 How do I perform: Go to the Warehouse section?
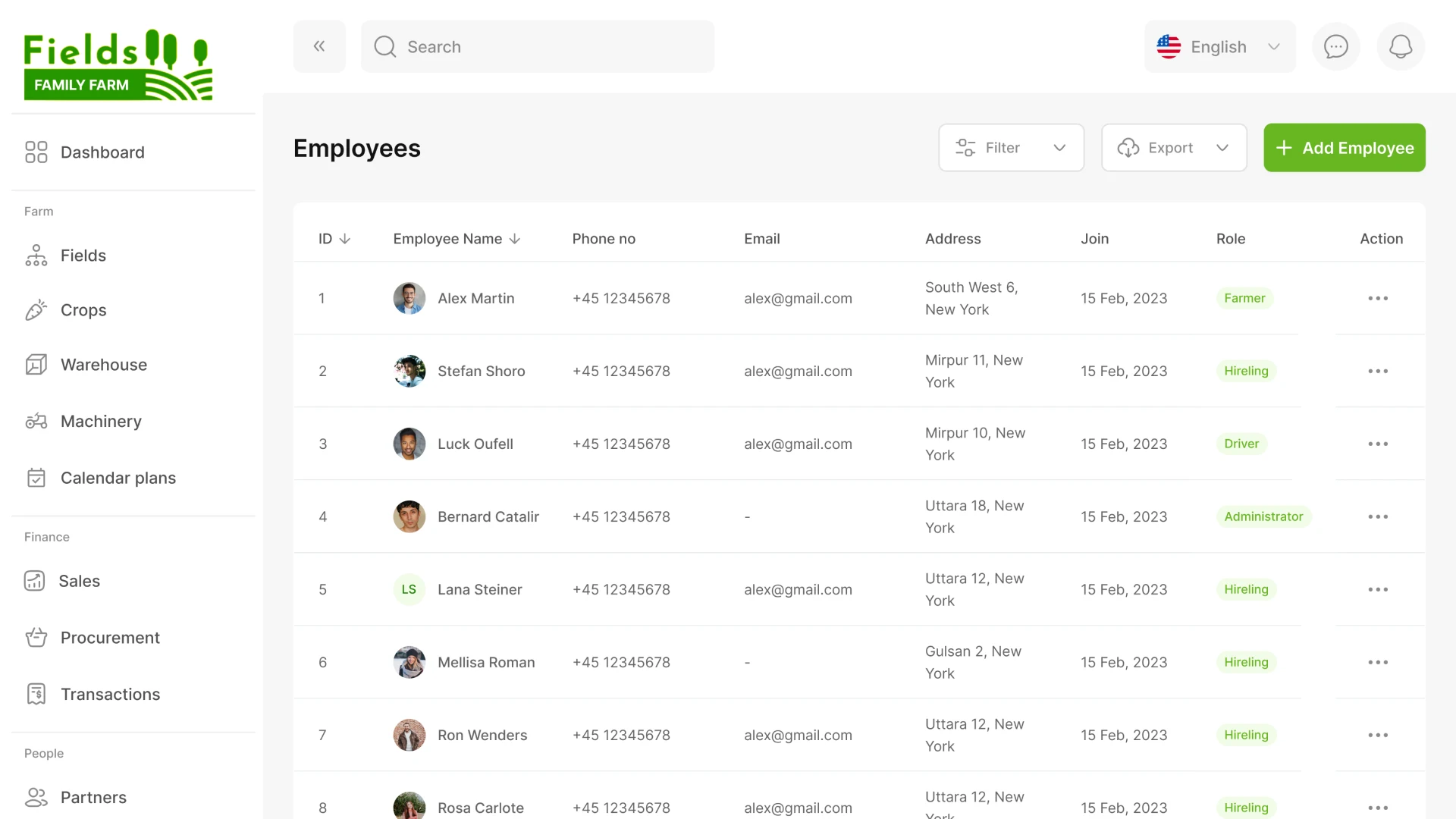[x=103, y=365]
